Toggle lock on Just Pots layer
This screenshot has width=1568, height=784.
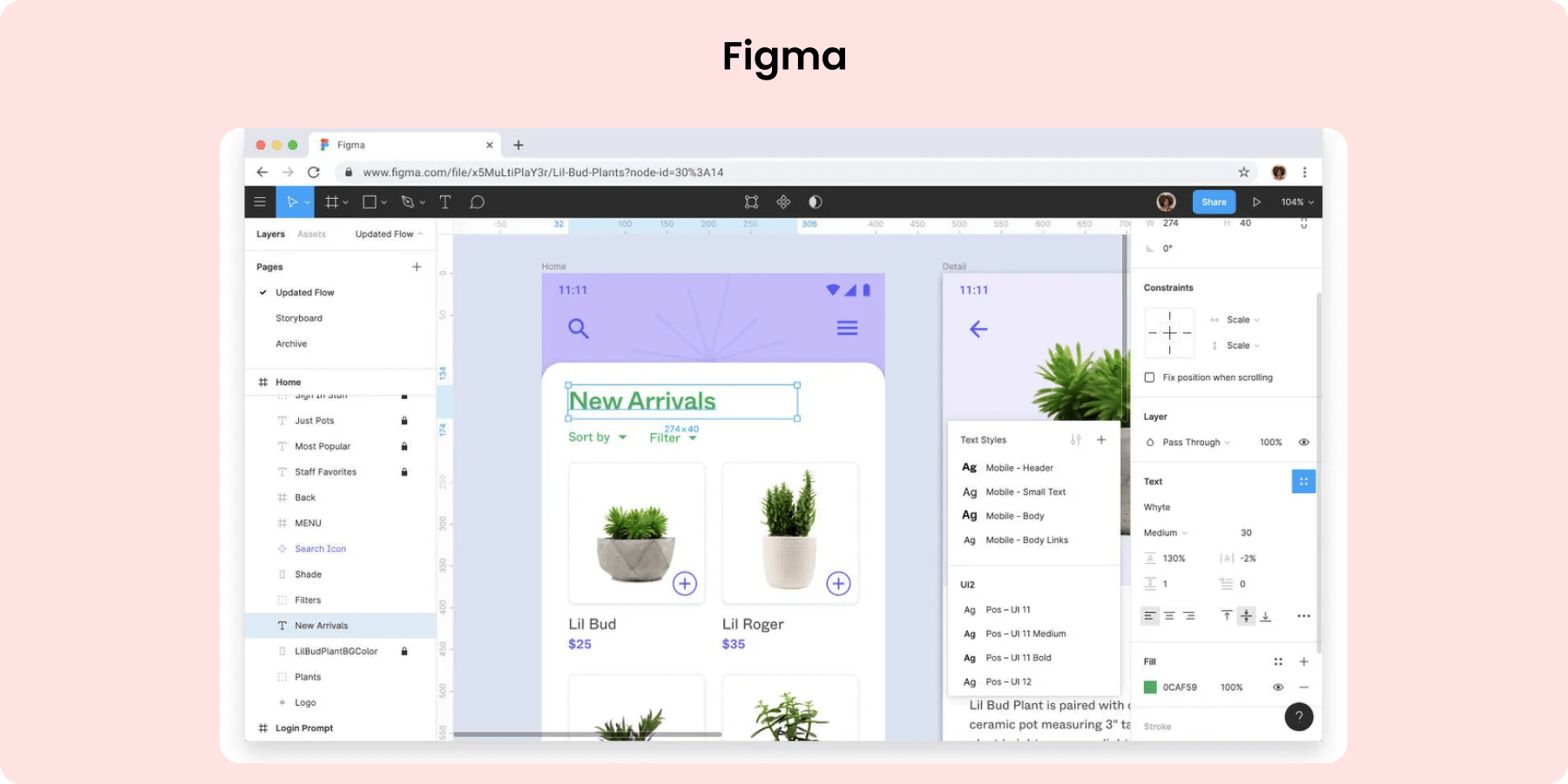click(404, 421)
